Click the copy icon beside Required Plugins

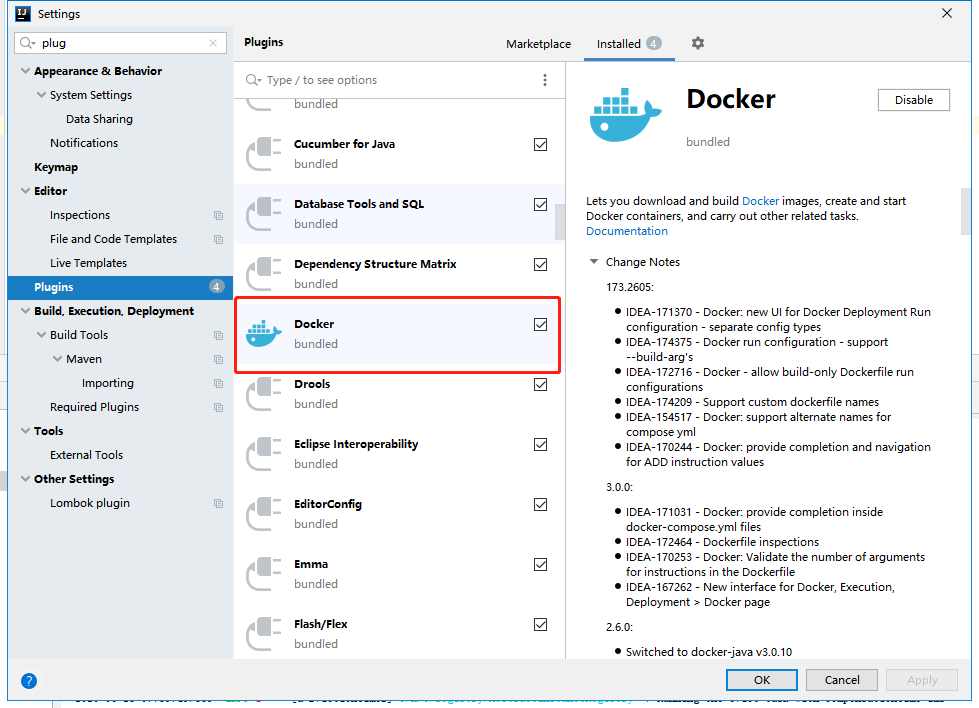click(219, 407)
